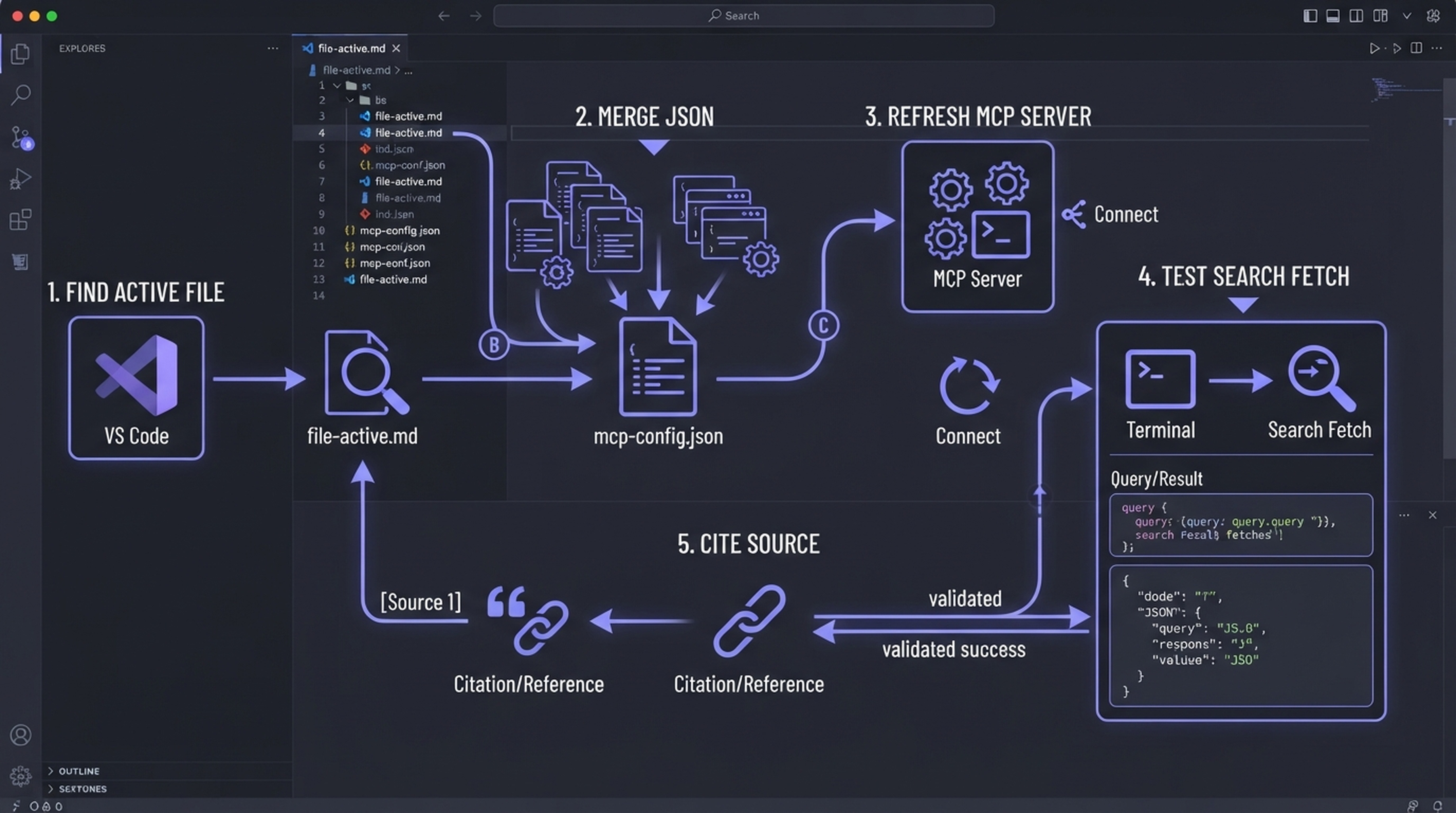This screenshot has width=1456, height=813.
Task: Open the Manage gear in activity bar
Action: [20, 776]
